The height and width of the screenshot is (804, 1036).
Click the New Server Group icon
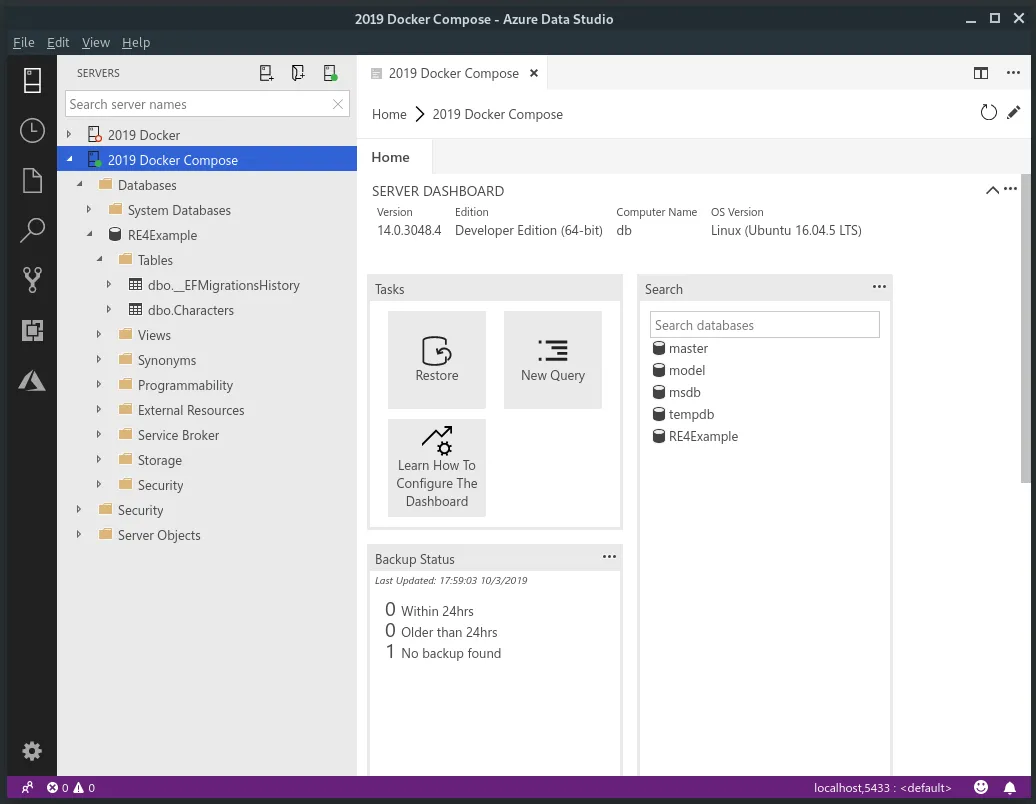point(298,73)
